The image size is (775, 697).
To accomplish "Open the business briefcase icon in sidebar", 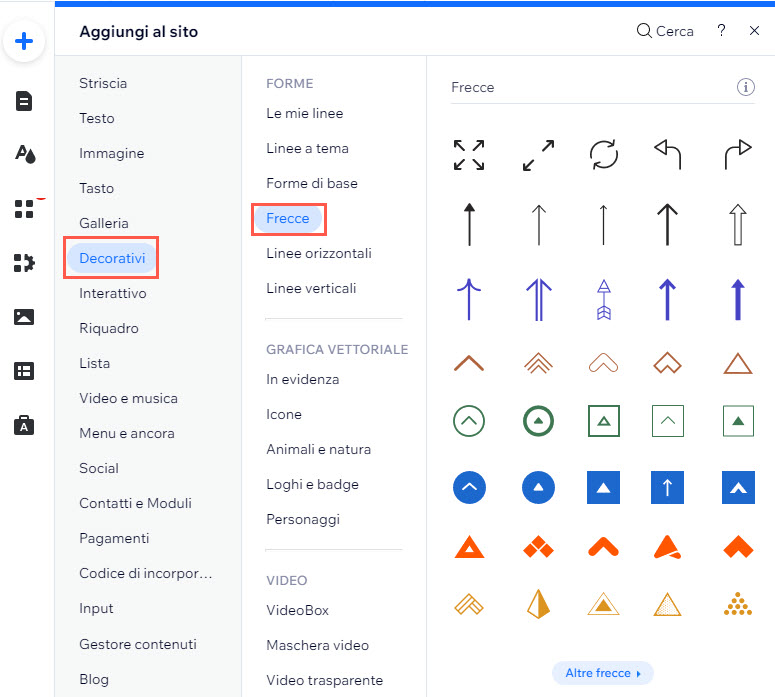I will coord(24,425).
